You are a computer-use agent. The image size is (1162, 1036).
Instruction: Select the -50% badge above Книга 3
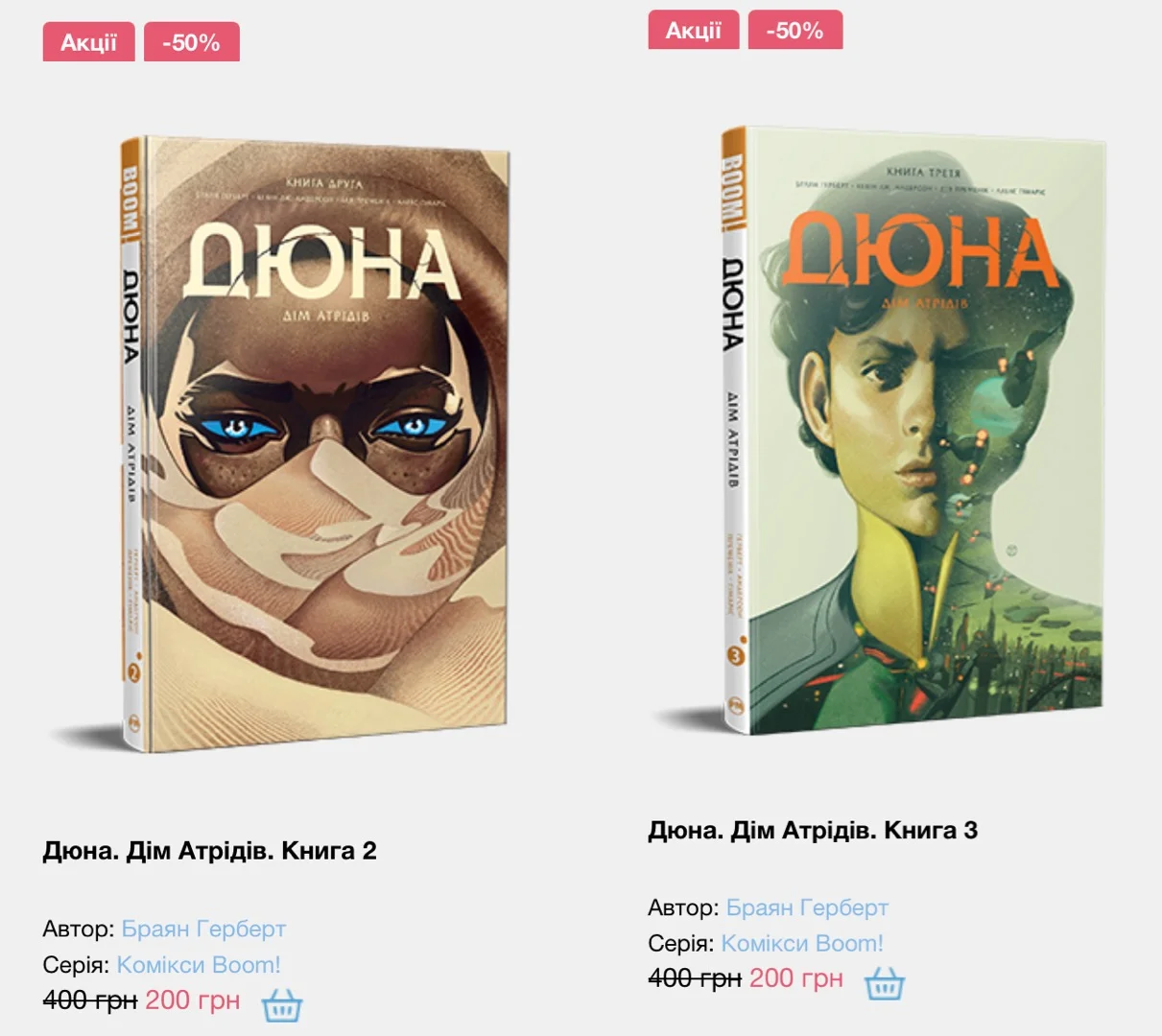[x=795, y=30]
